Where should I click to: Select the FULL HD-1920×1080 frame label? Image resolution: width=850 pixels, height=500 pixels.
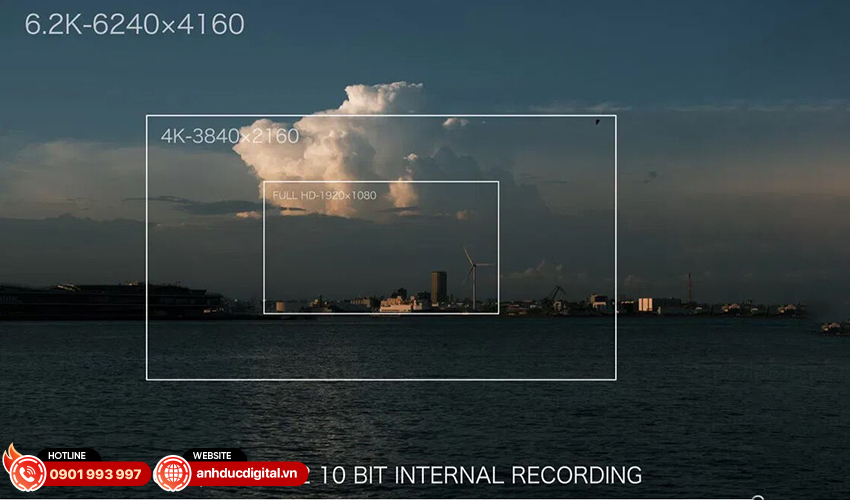pos(324,195)
